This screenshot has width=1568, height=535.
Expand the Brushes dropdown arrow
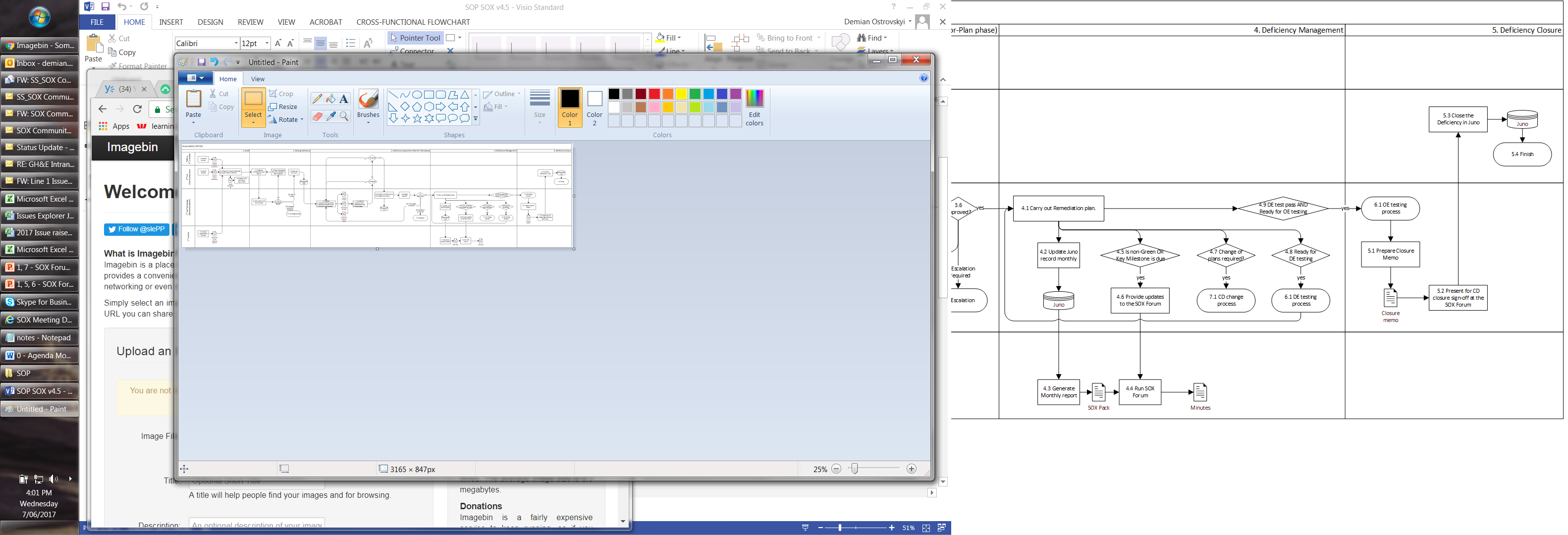pyautogui.click(x=368, y=122)
